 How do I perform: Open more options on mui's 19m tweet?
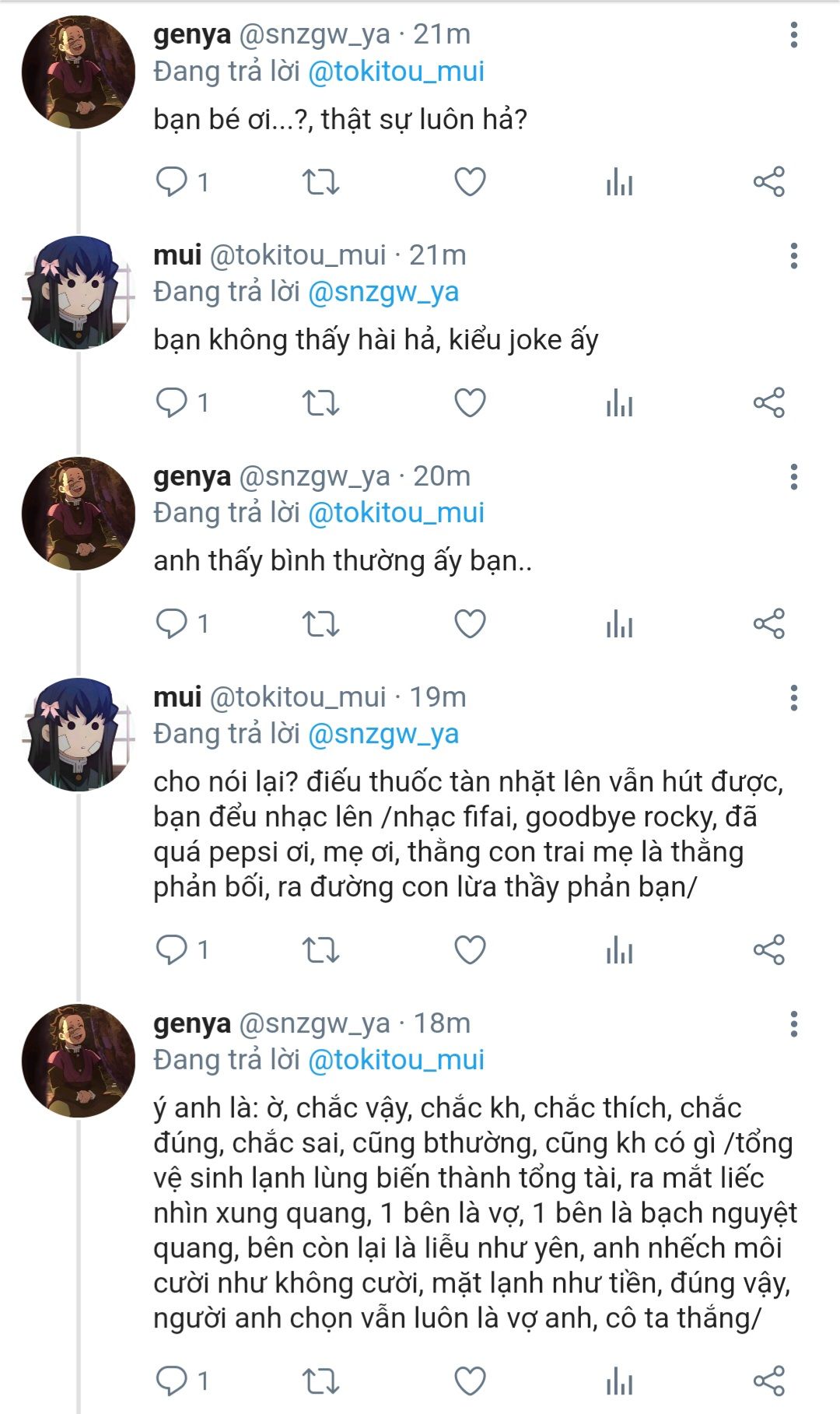(793, 698)
